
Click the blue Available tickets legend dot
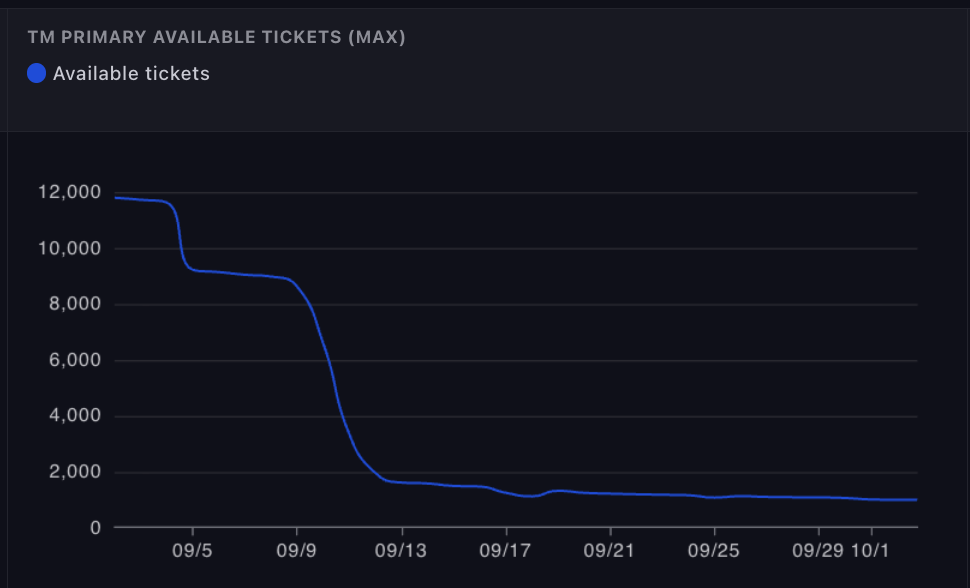pyautogui.click(x=36, y=73)
